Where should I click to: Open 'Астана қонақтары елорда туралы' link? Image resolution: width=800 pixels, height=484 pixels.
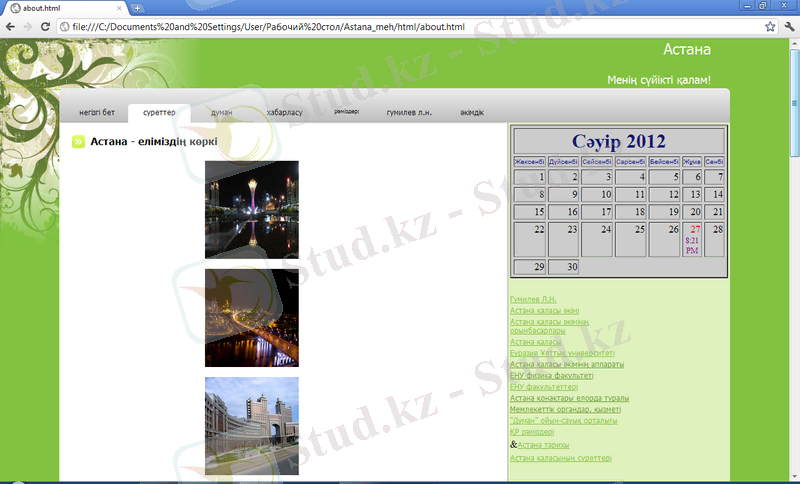[569, 398]
